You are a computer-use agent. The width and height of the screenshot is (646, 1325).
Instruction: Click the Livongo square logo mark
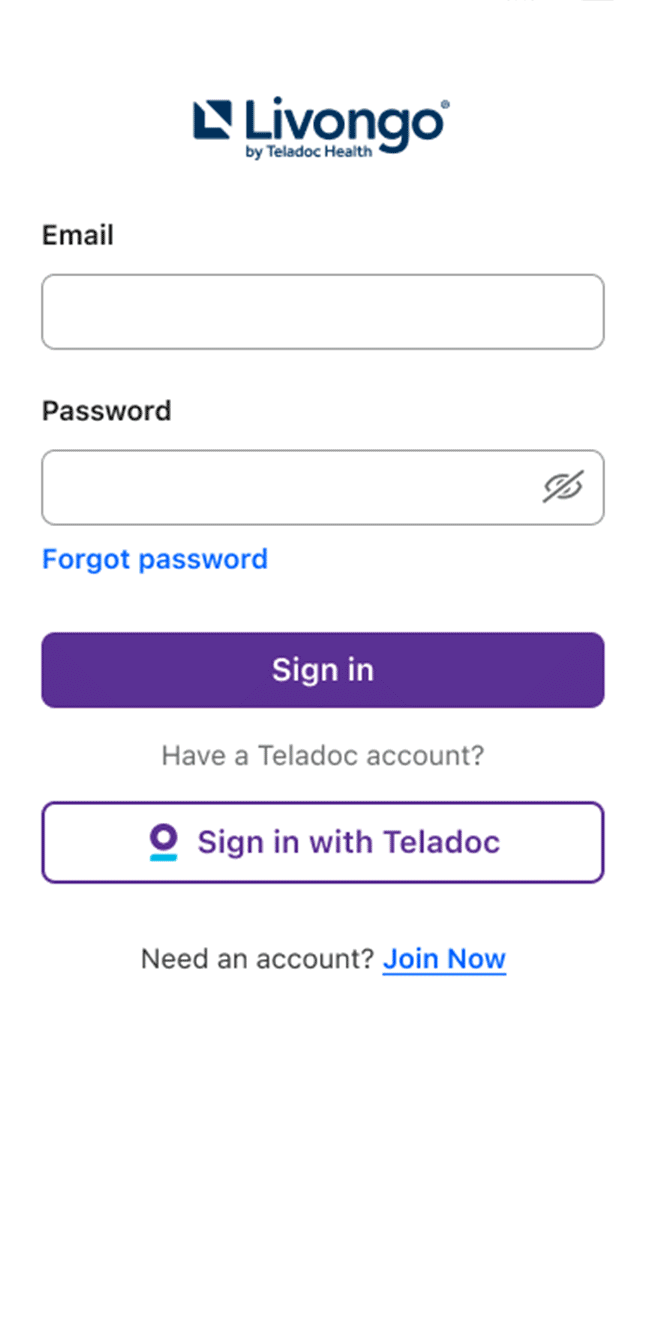pyautogui.click(x=212, y=119)
